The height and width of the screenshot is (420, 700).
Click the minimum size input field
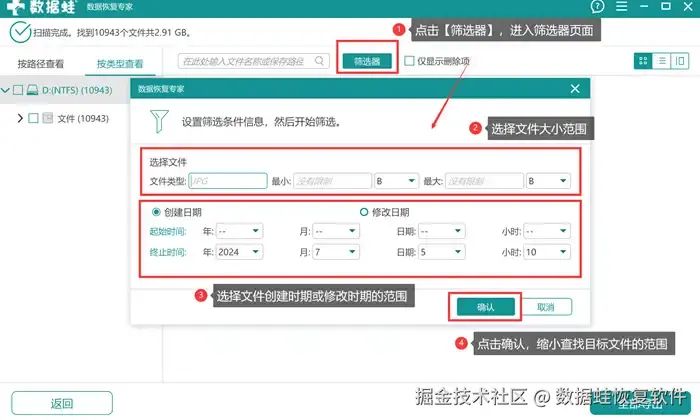click(332, 181)
